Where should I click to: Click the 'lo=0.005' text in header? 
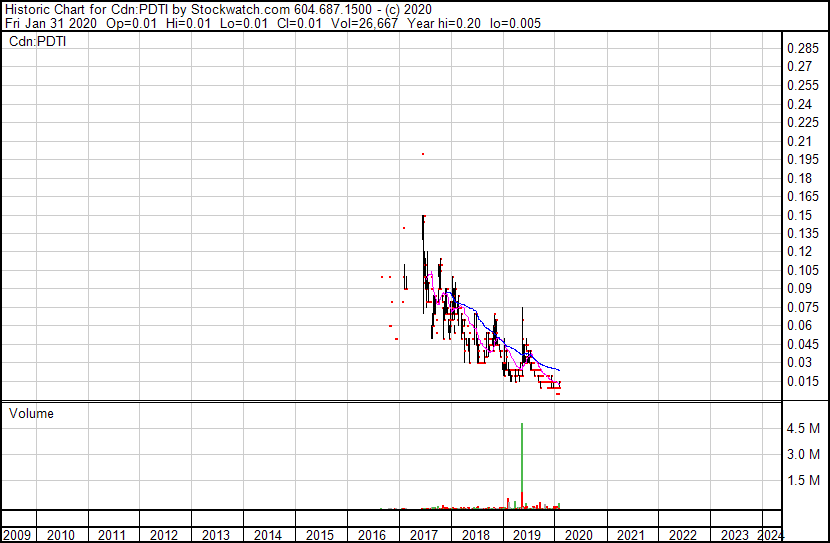tap(515, 23)
